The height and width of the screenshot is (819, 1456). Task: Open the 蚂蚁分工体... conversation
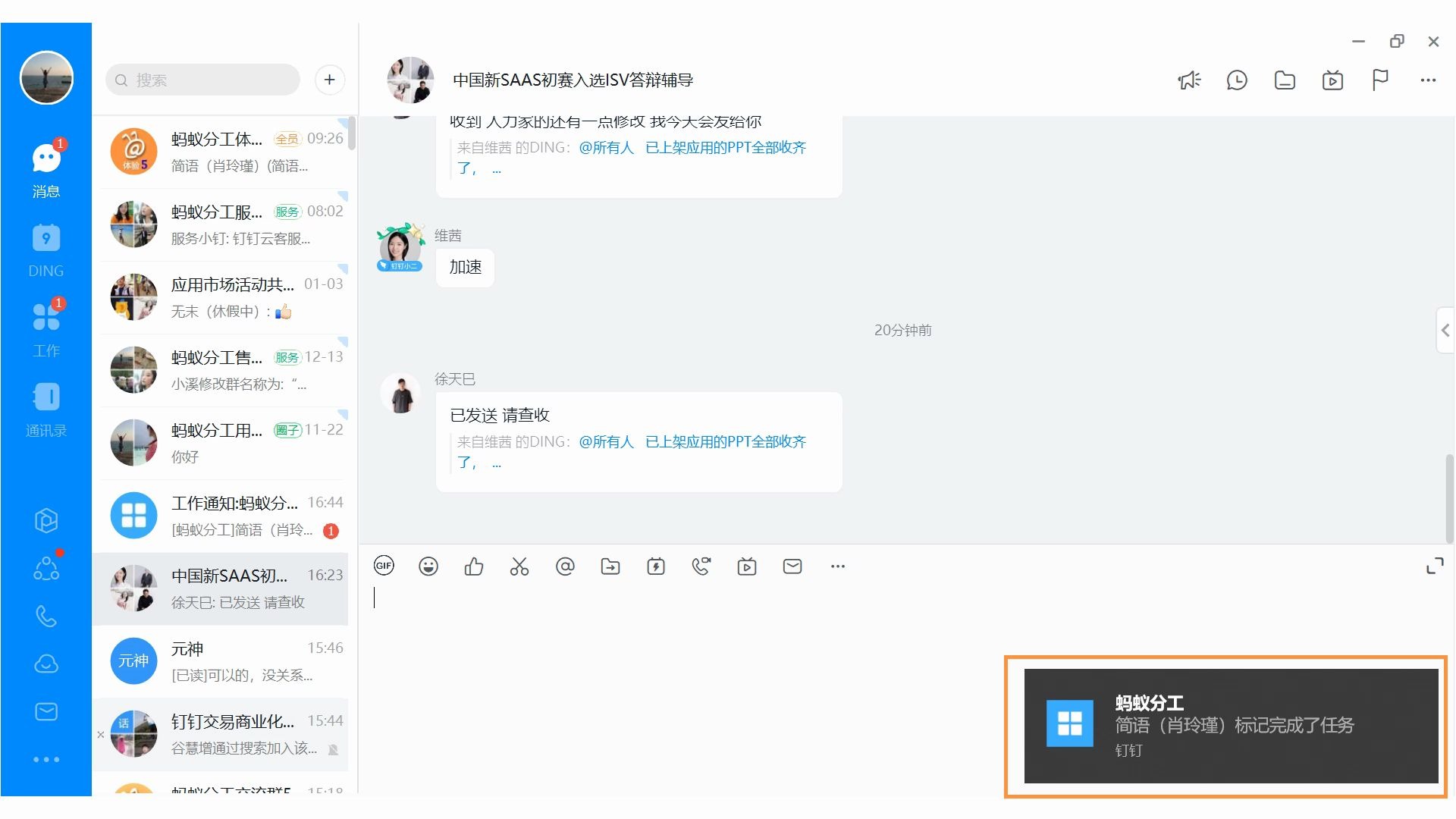tap(224, 152)
